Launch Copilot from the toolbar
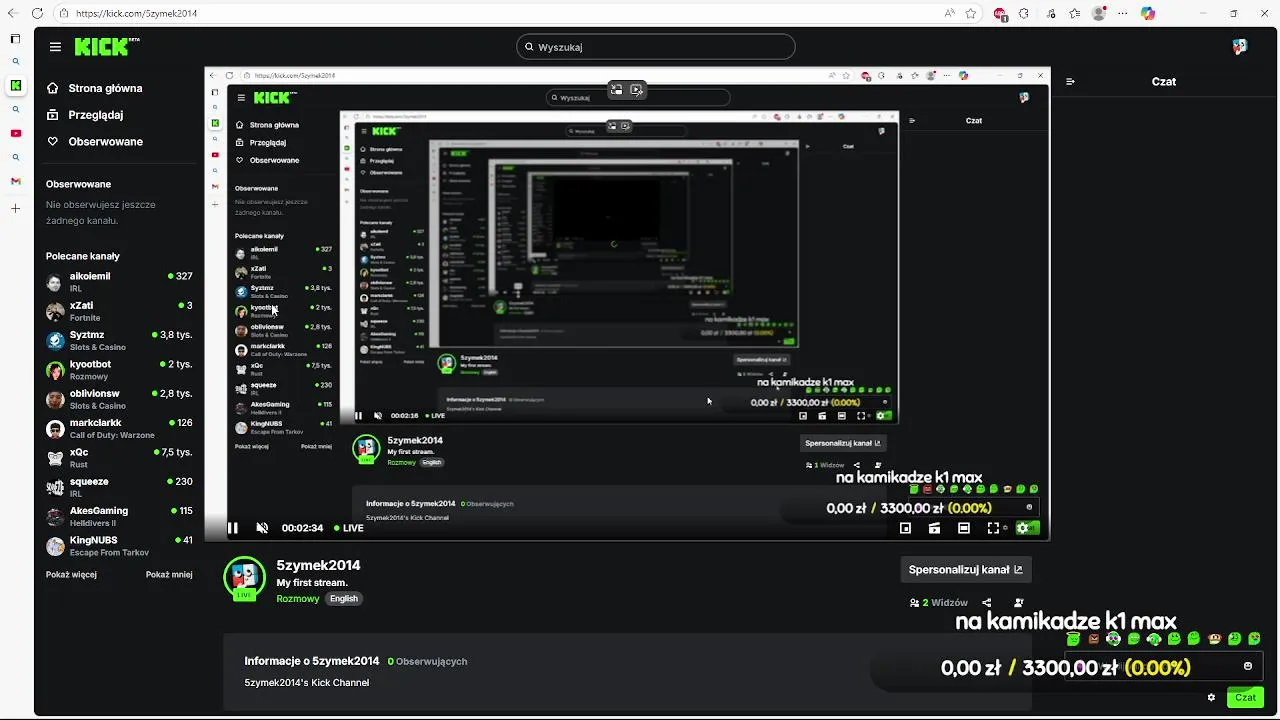The width and height of the screenshot is (1280, 720). coord(1148,14)
